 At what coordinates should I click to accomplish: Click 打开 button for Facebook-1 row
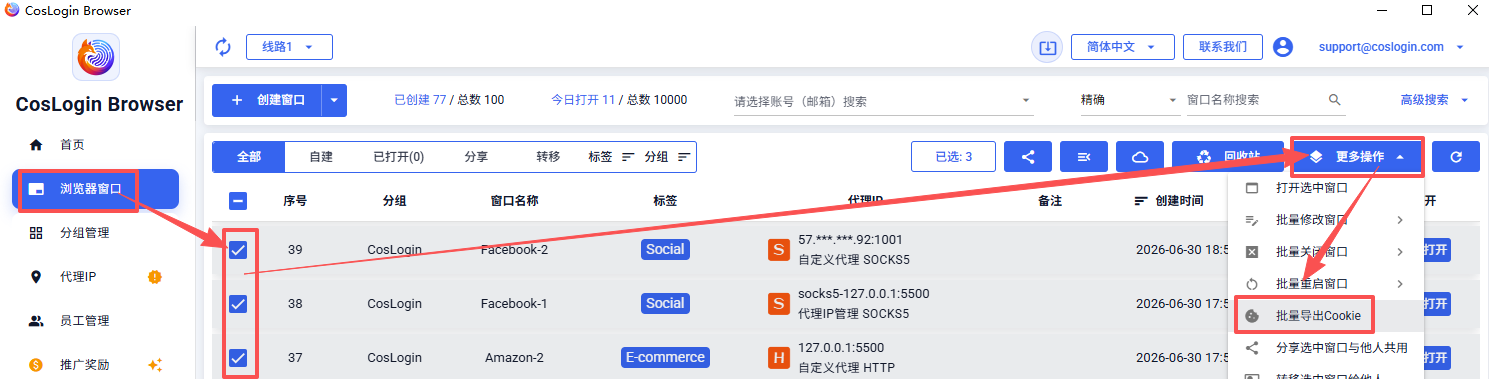(1436, 303)
